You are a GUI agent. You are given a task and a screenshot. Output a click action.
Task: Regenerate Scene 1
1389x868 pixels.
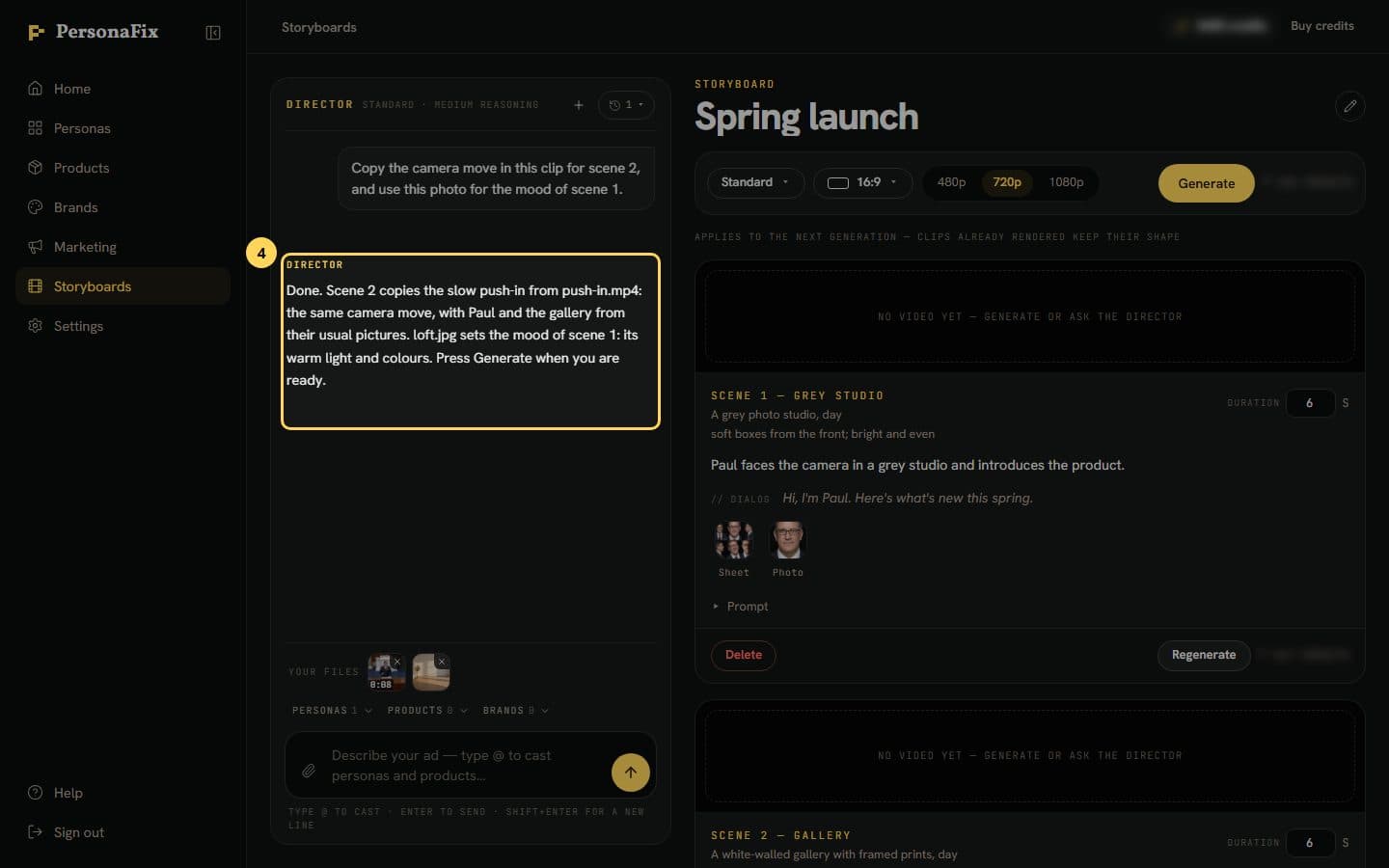[1204, 655]
